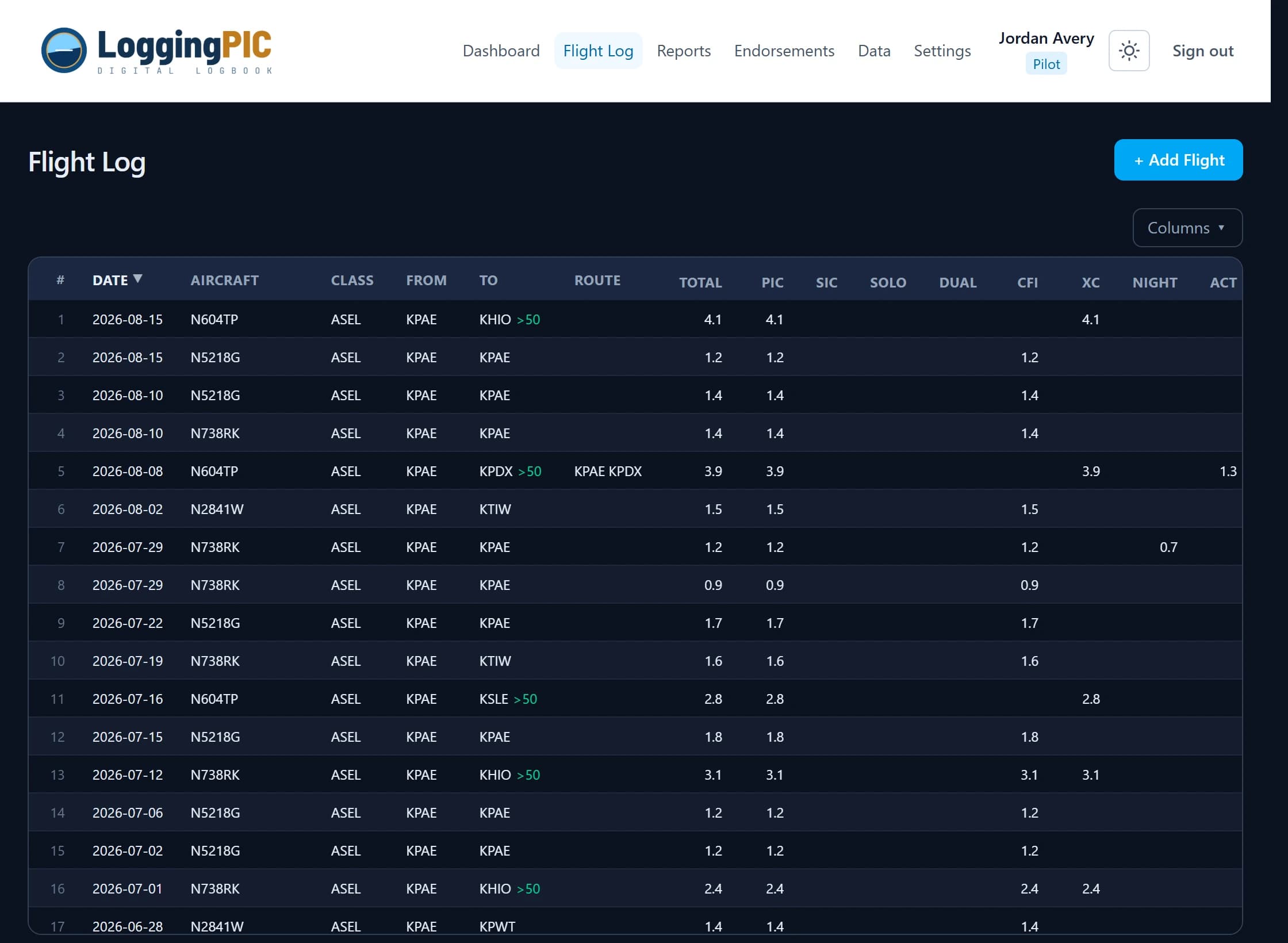The height and width of the screenshot is (943, 1288).
Task: Click the >50 badge next to KSLE
Action: coord(525,699)
